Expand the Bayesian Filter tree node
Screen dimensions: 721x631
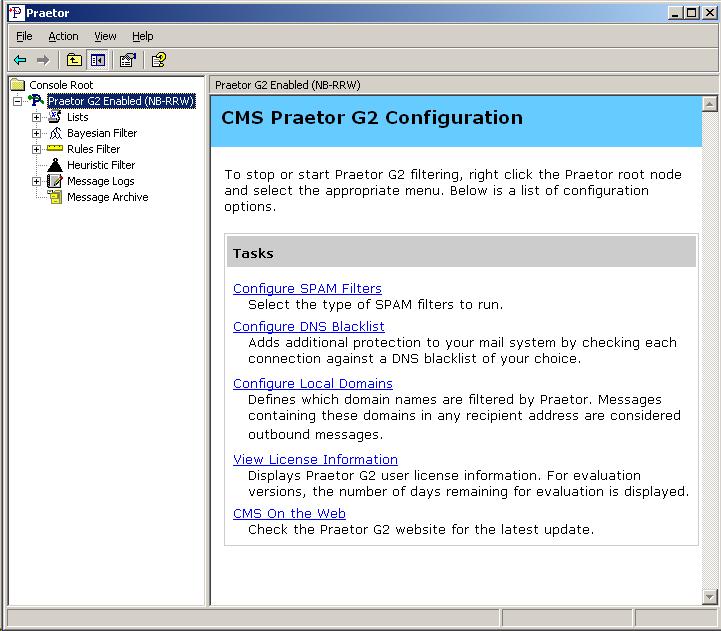[x=36, y=133]
